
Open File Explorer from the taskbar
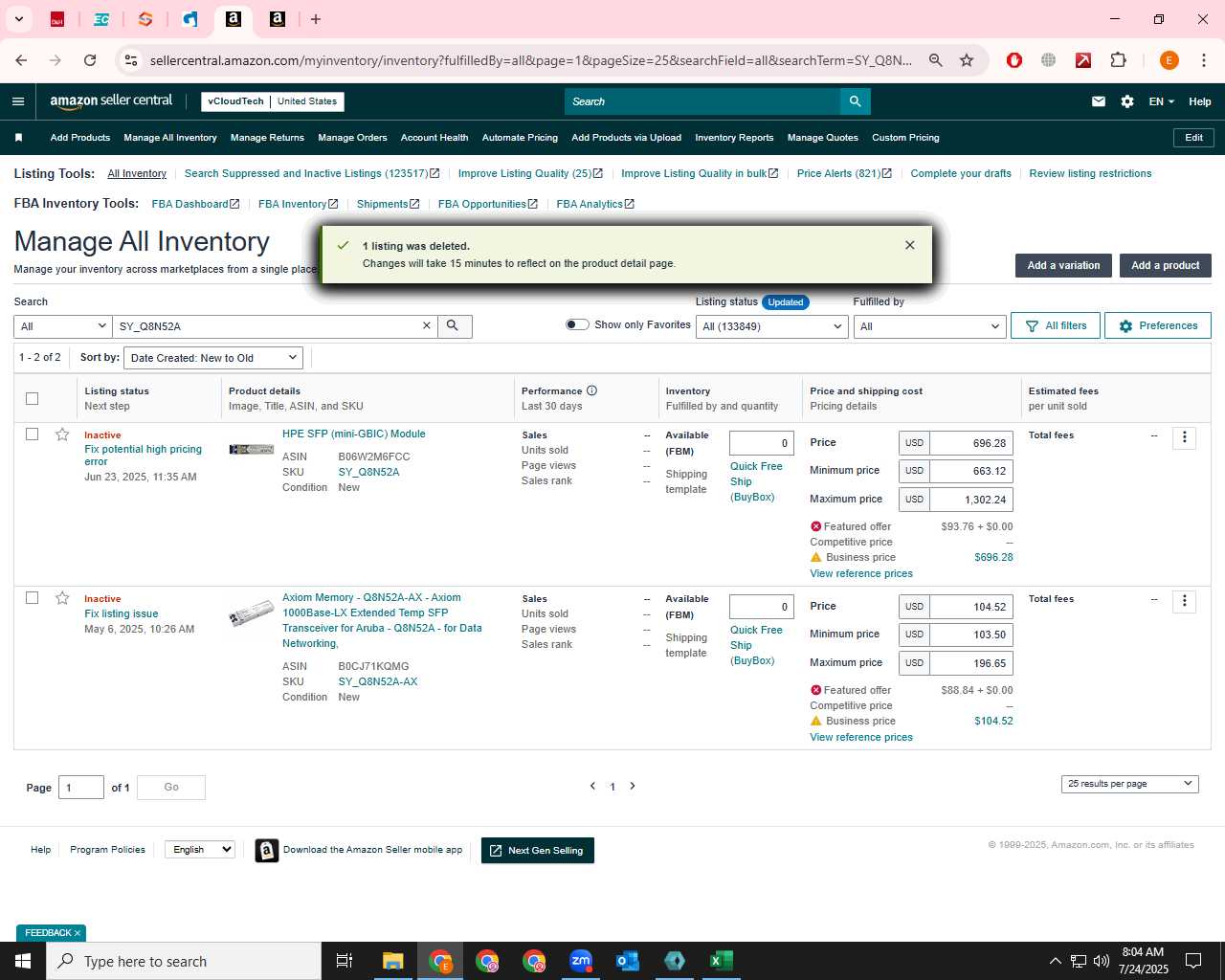392,961
